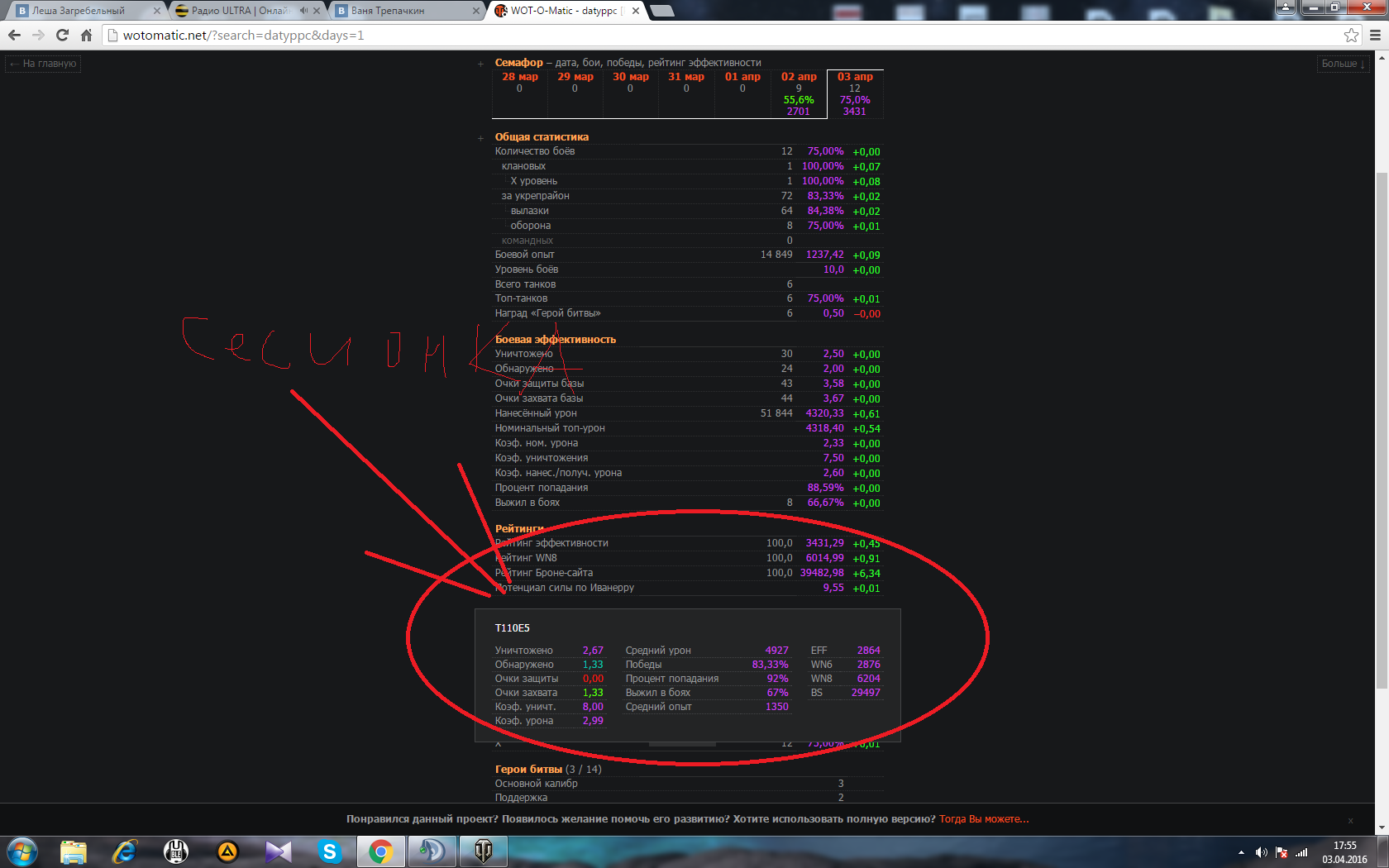Select the 01 апр day cell
The image size is (1389, 868).
tap(742, 93)
